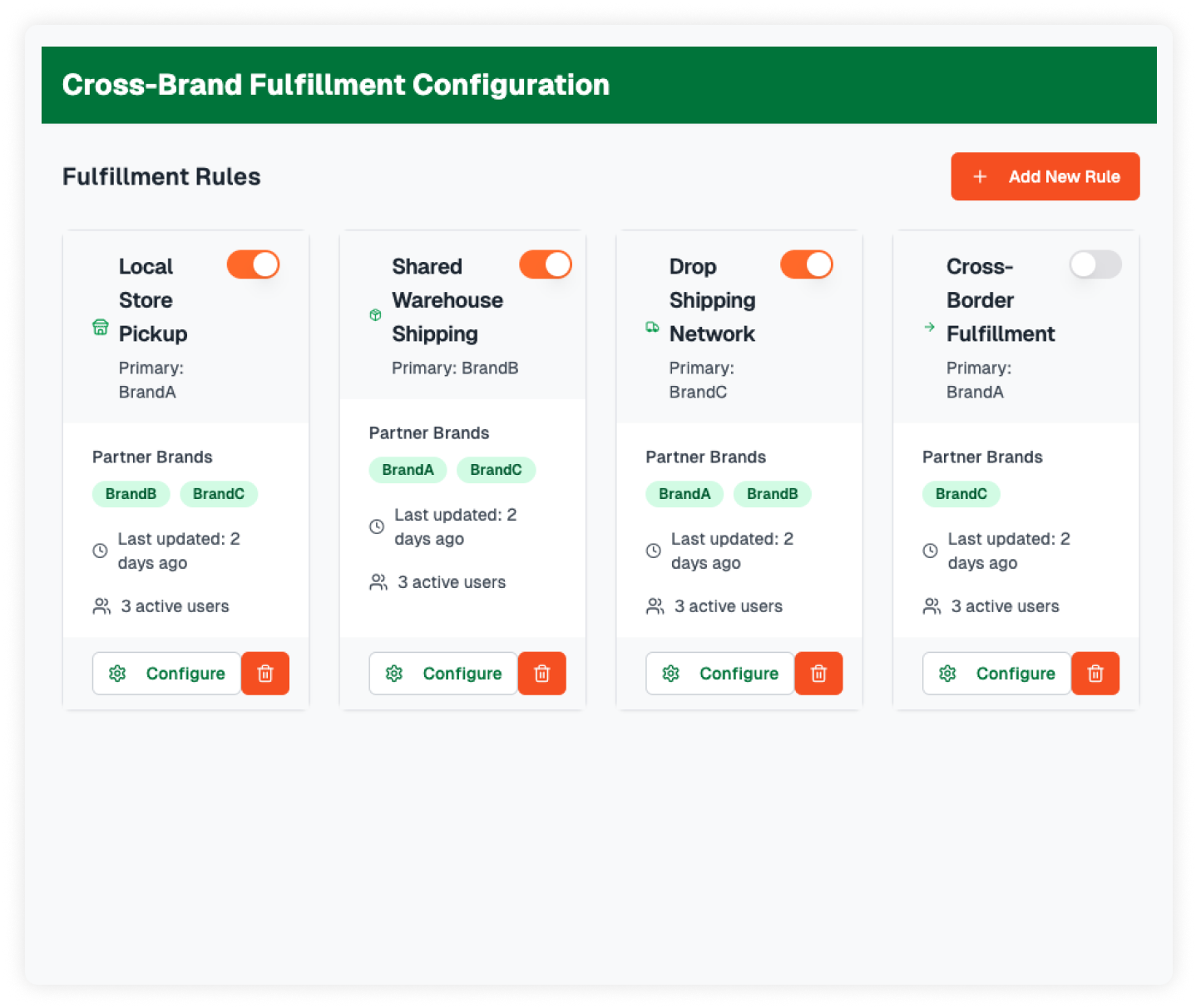
Task: Configure the Local Store Pickup rule
Action: click(167, 674)
